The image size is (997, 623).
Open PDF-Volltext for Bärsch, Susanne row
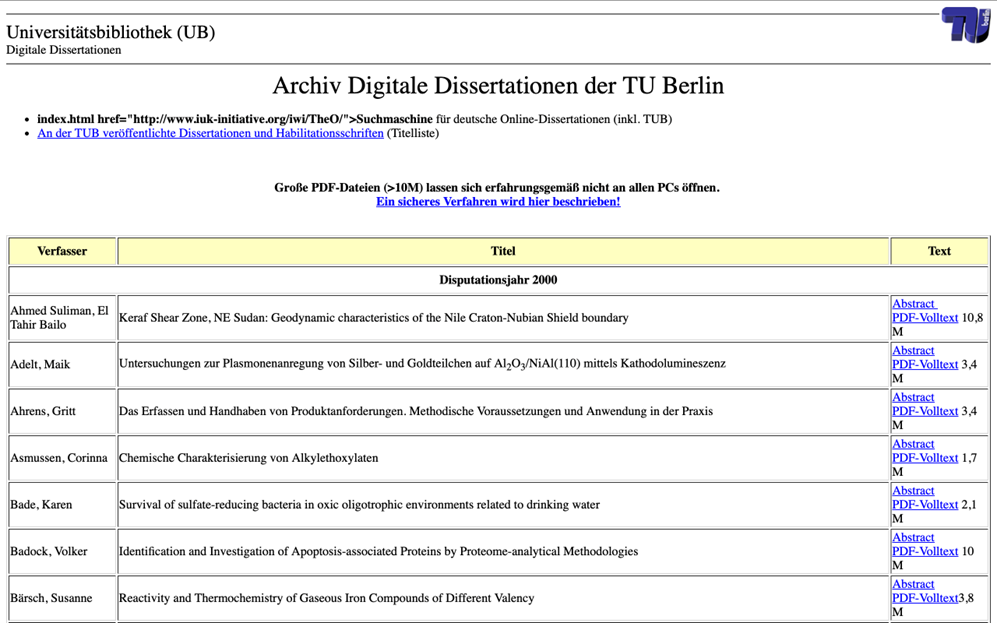pyautogui.click(x=925, y=598)
